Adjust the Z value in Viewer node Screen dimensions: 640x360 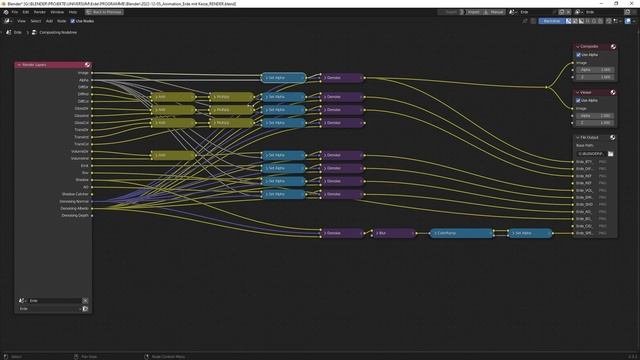point(595,122)
